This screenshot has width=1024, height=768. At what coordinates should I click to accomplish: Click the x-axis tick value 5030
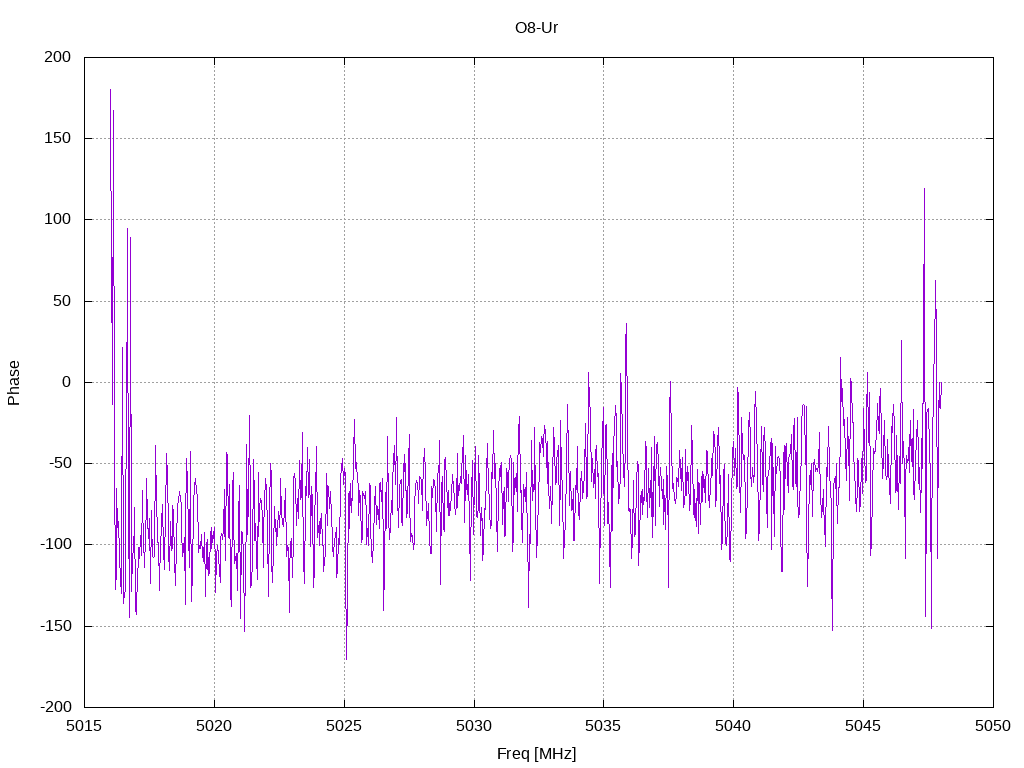click(x=474, y=726)
